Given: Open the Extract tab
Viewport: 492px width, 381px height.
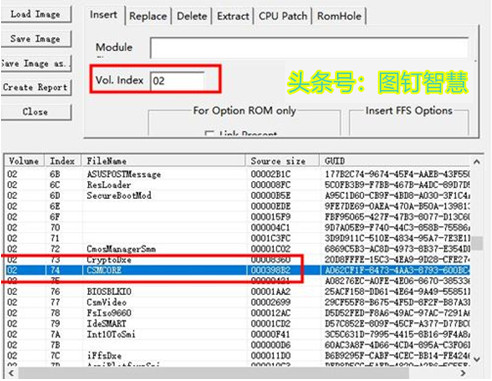Looking at the screenshot, I should [x=233, y=16].
